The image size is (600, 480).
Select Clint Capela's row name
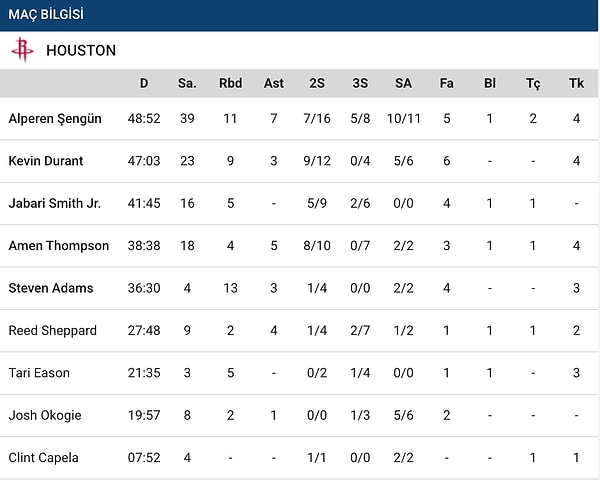[43, 458]
